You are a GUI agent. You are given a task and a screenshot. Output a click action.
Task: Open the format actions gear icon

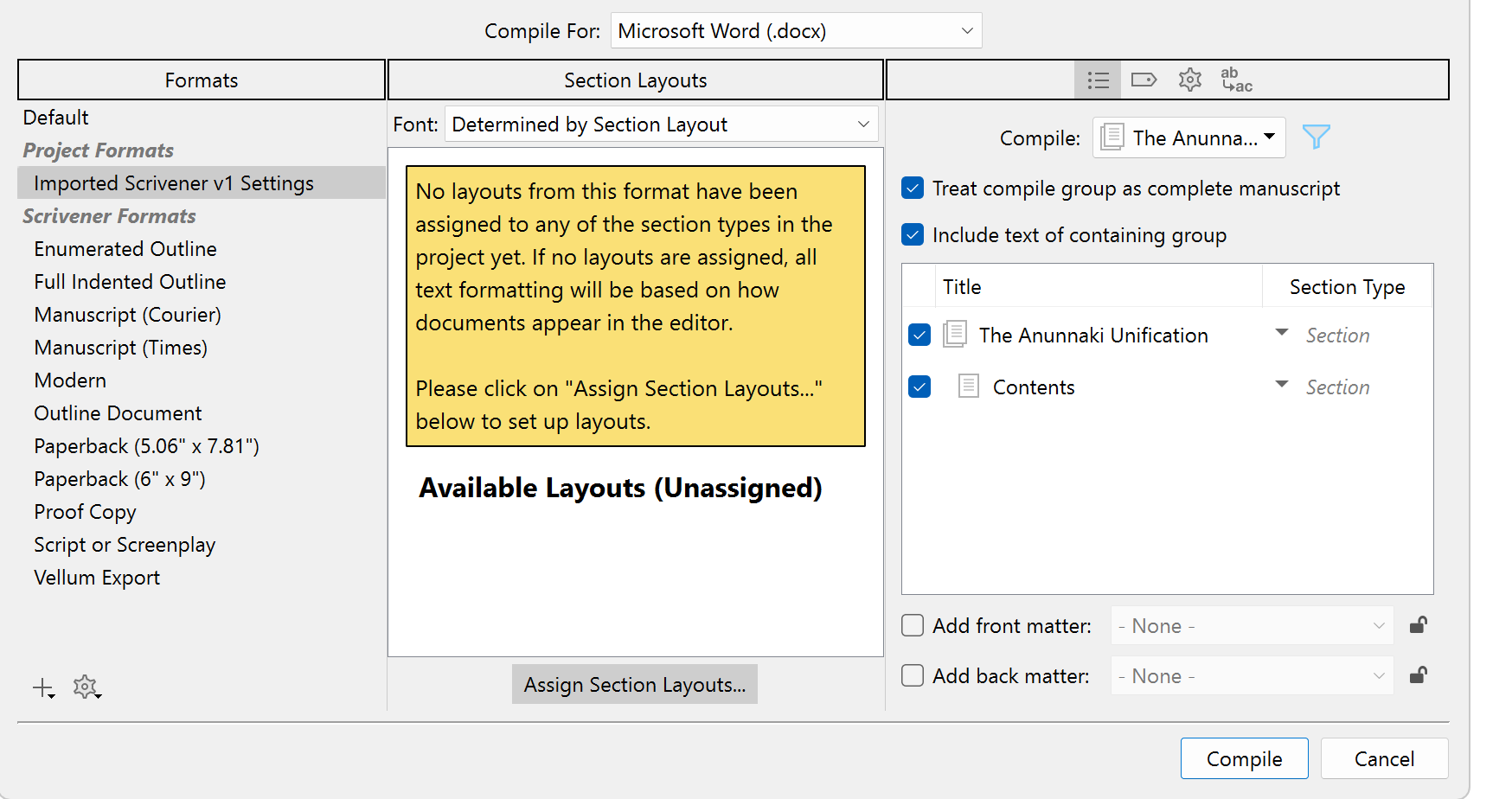pyautogui.click(x=86, y=687)
